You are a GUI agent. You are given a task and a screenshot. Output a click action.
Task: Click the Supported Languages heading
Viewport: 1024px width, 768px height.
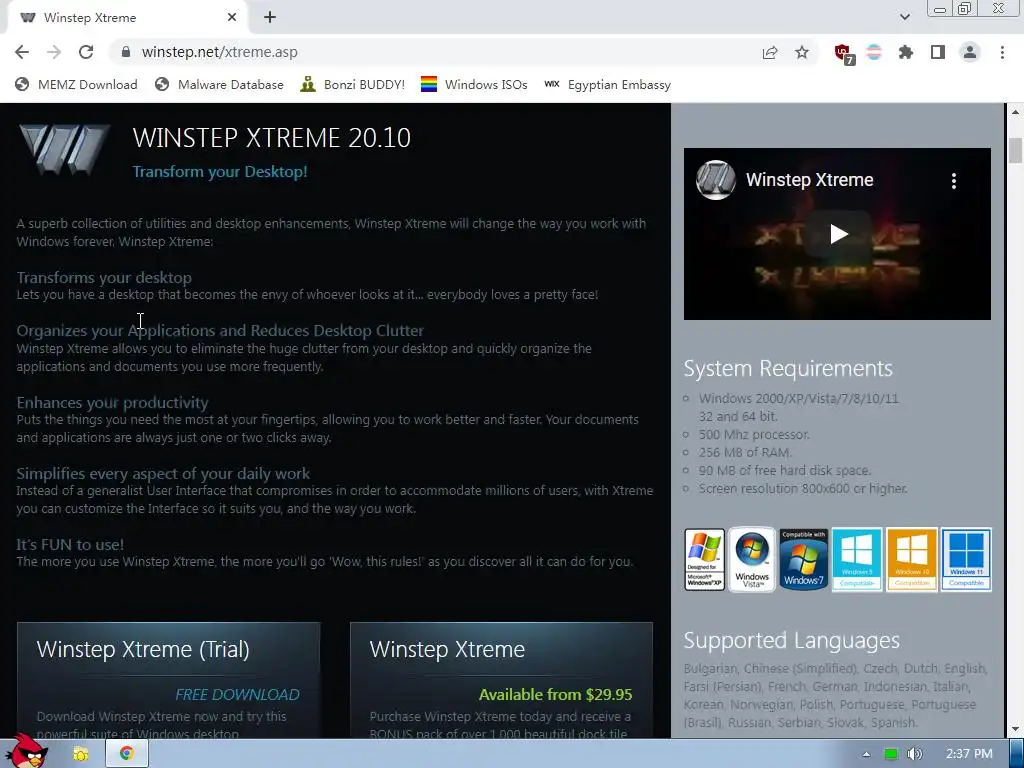(792, 641)
